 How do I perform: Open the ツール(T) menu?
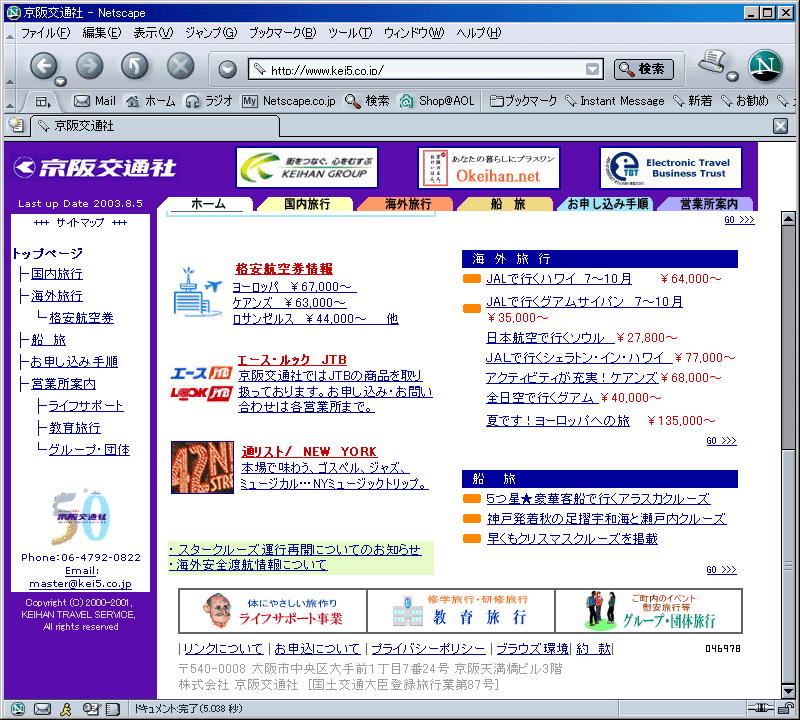click(350, 33)
